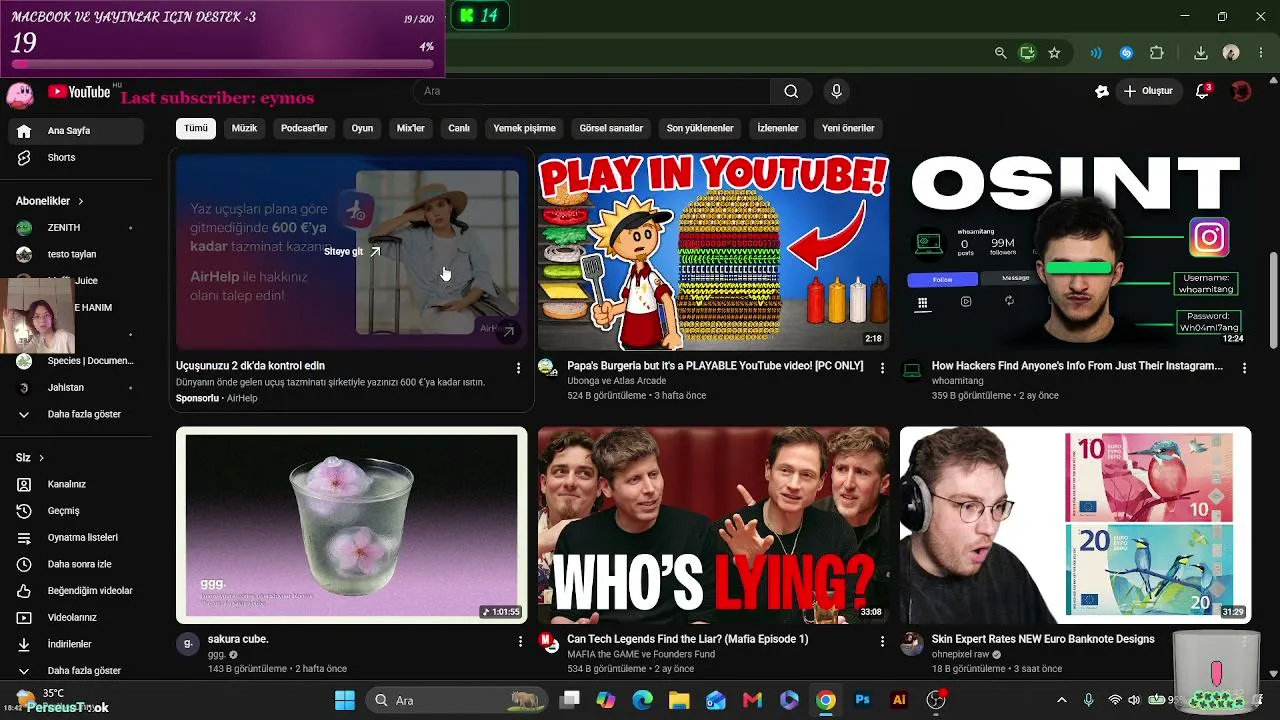Open File Explorer from the taskbar

(x=679, y=700)
